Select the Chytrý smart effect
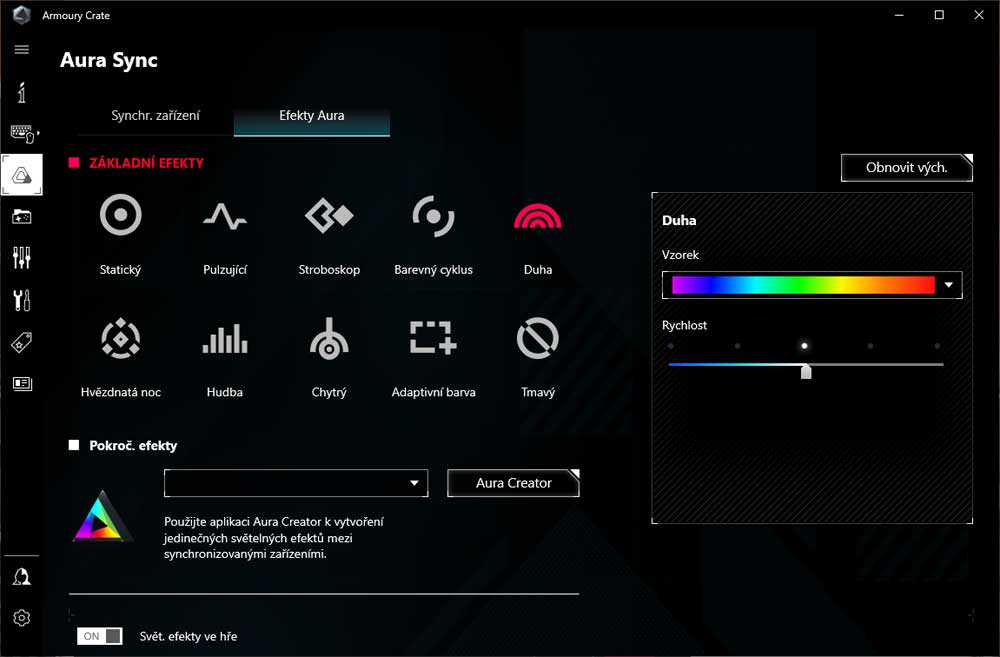1000x657 pixels. pos(329,357)
